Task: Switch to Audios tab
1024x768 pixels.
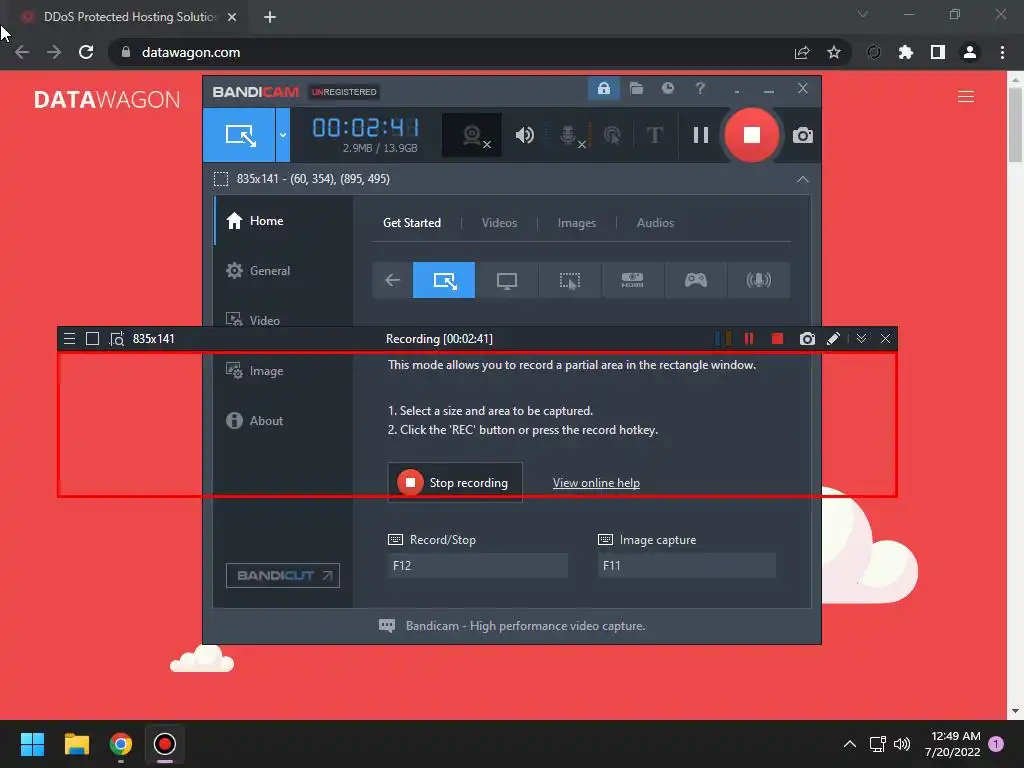Action: pyautogui.click(x=655, y=223)
